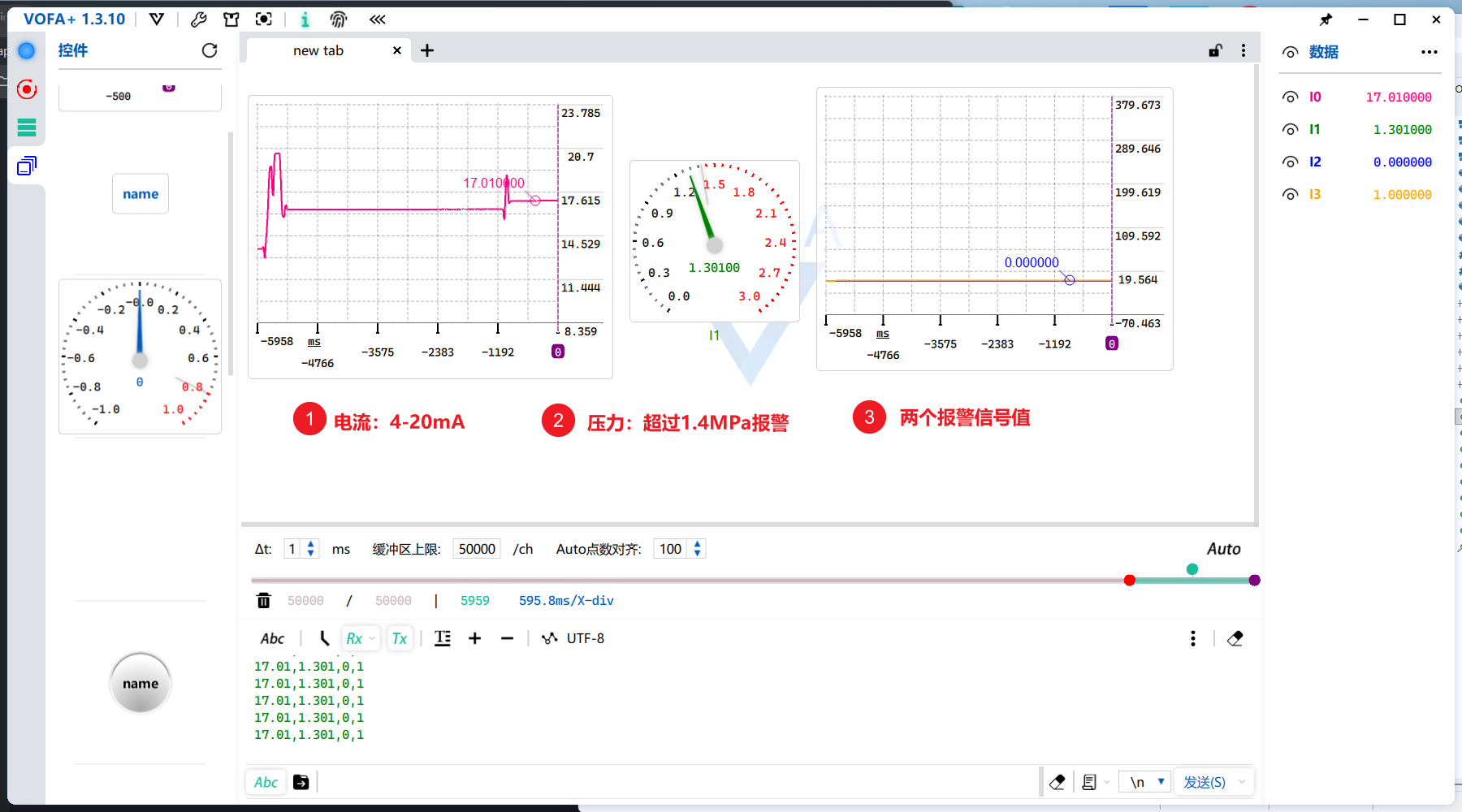Open the record button in left sidebar
Image resolution: width=1462 pixels, height=812 pixels.
(27, 89)
